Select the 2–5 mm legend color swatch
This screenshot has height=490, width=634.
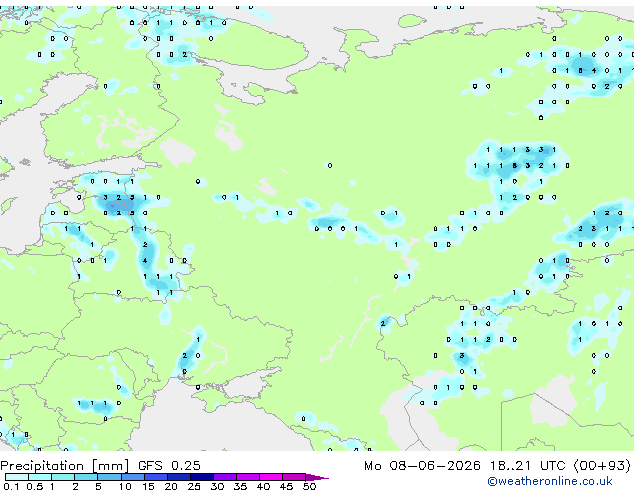coord(86,477)
